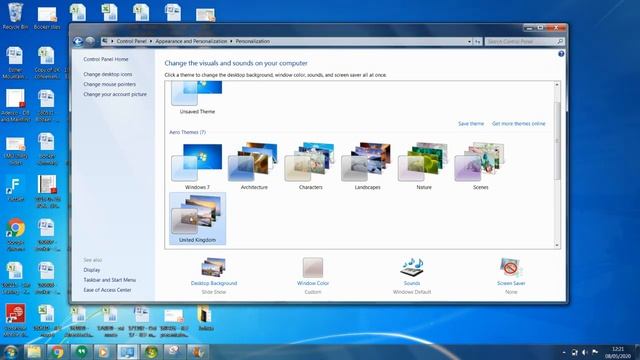Click the theme list scroll down arrow
The height and width of the screenshot is (360, 640).
(x=557, y=245)
